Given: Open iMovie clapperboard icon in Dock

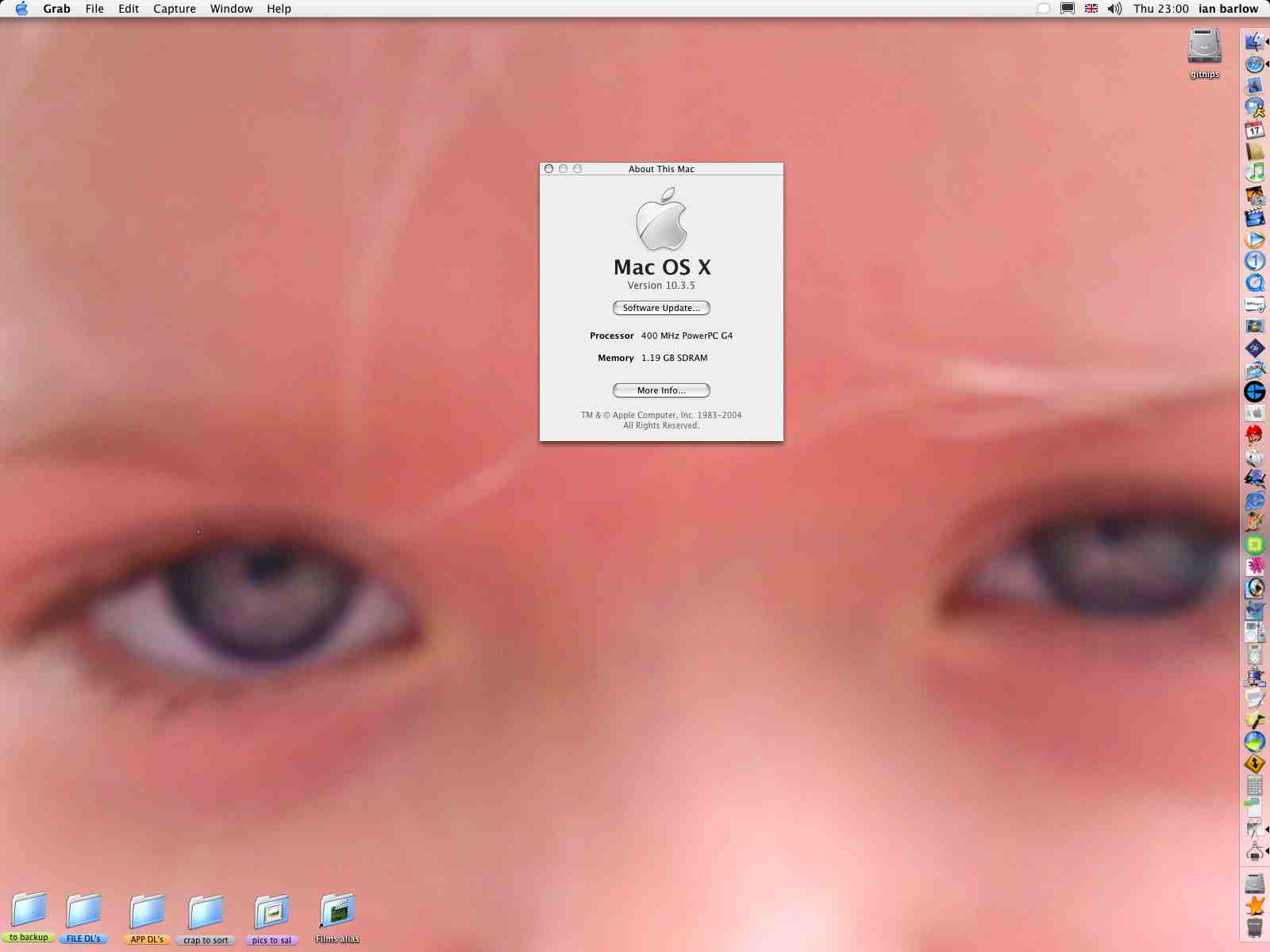Looking at the screenshot, I should (x=1255, y=217).
